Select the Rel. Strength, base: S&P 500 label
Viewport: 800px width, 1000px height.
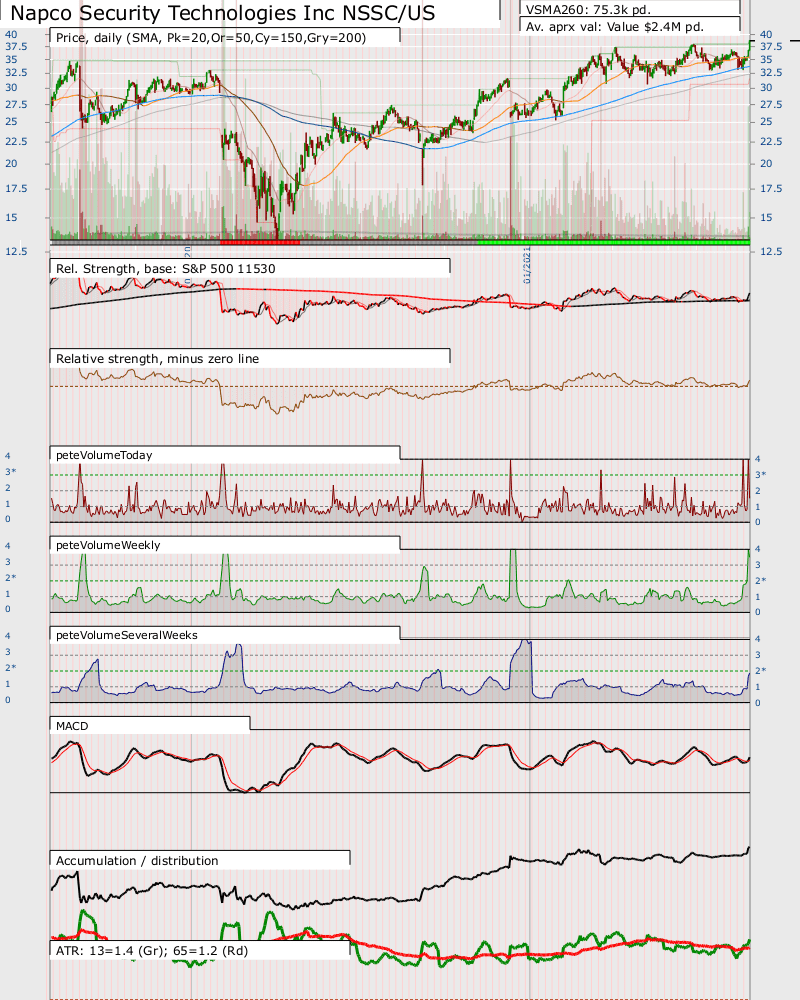(166, 268)
